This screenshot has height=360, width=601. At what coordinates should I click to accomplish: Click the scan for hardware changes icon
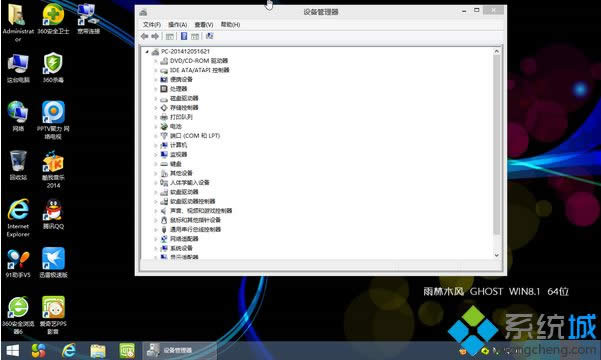point(209,36)
